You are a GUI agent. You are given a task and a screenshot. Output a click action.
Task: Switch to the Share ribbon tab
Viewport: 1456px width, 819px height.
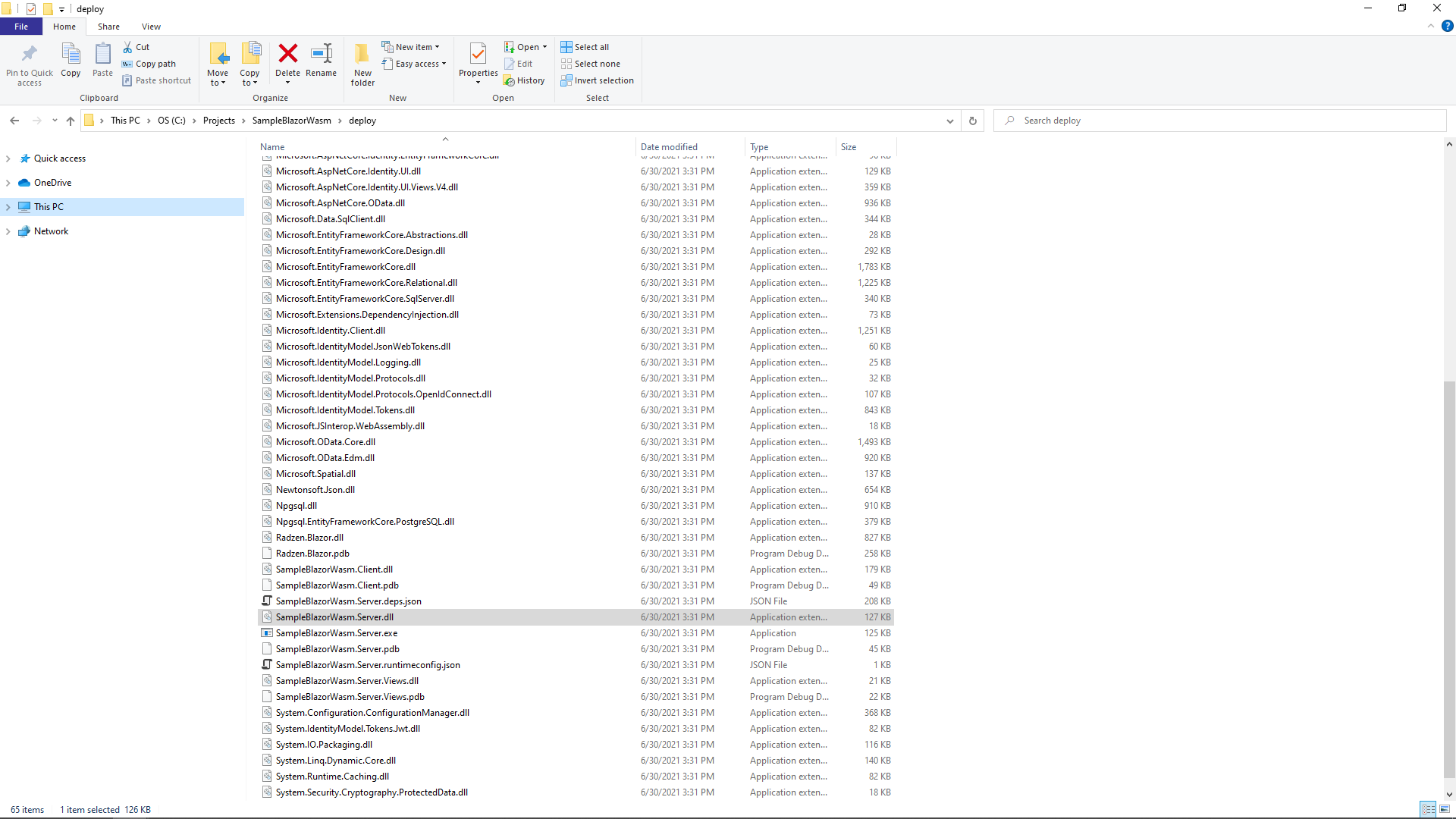108,27
